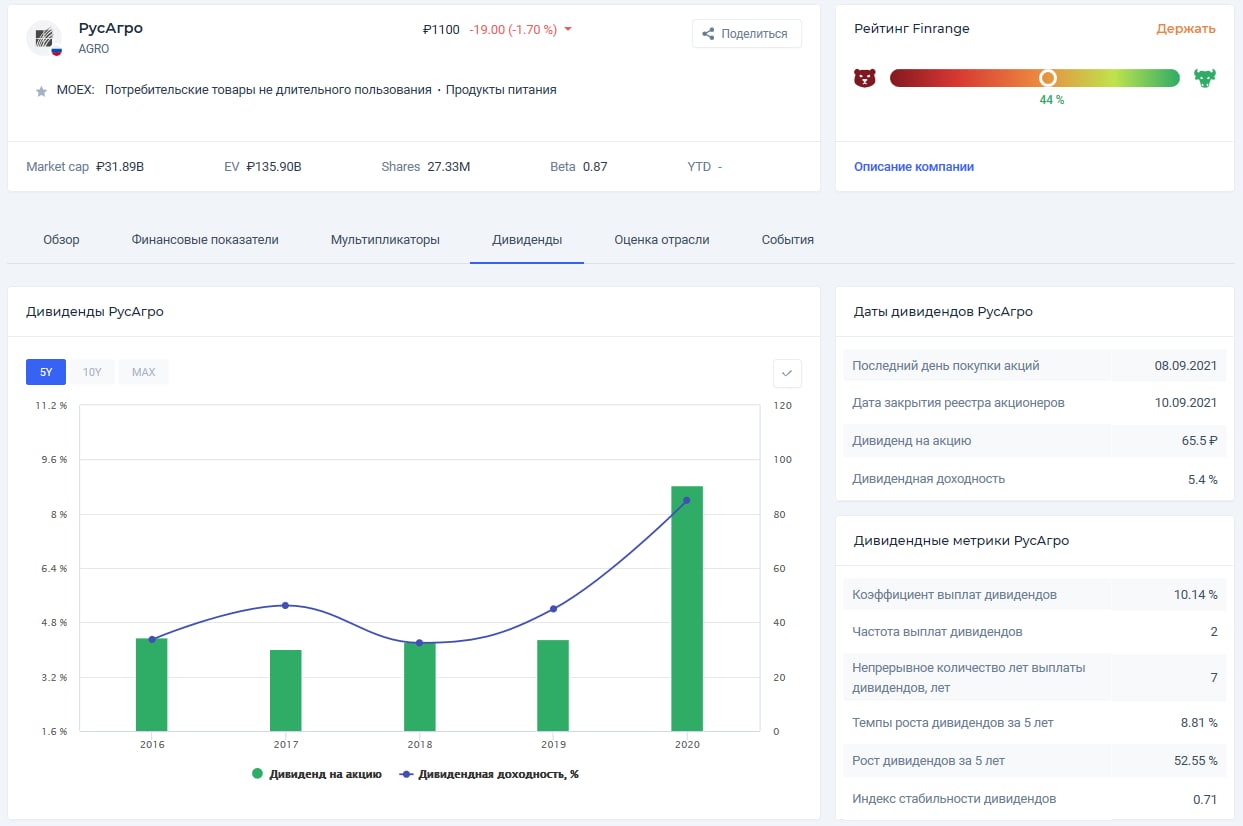Image resolution: width=1243 pixels, height=826 pixels.
Task: Click Потребительские товары не длительного пользования link
Action: tap(268, 90)
